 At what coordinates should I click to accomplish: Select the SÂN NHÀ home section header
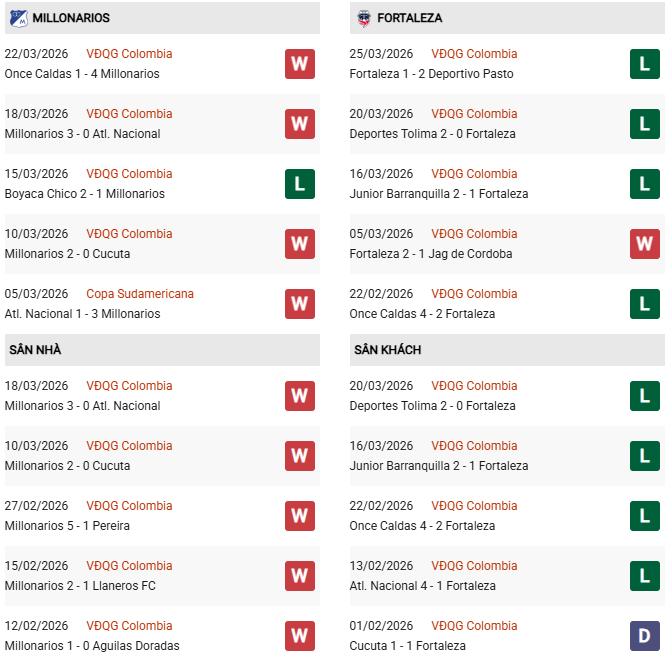(36, 350)
